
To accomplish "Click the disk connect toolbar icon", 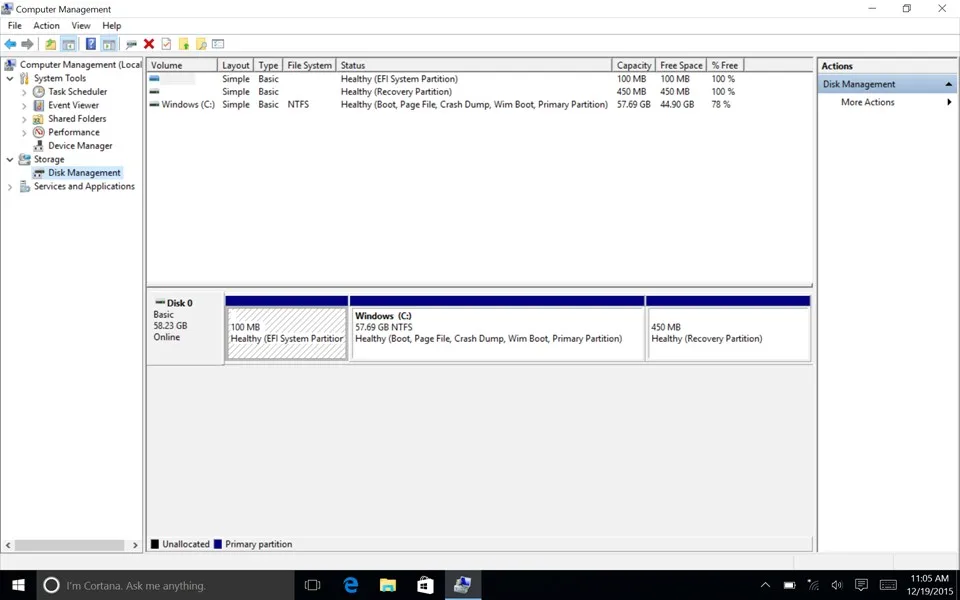I will (x=130, y=44).
